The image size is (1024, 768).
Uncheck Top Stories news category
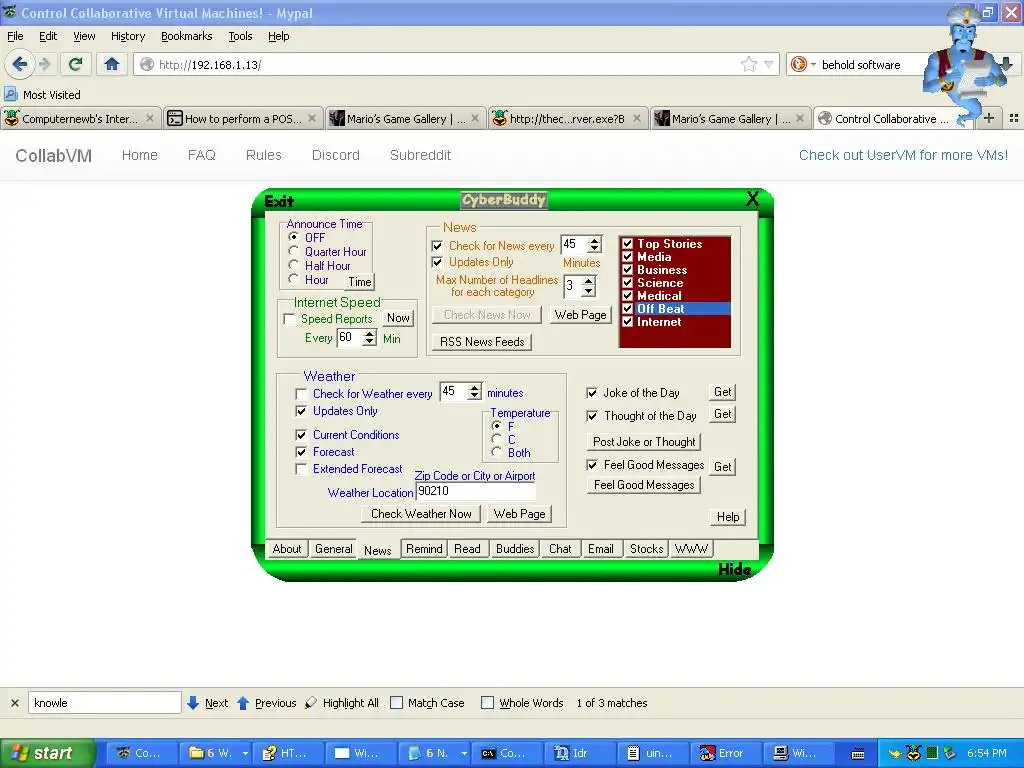(x=628, y=244)
